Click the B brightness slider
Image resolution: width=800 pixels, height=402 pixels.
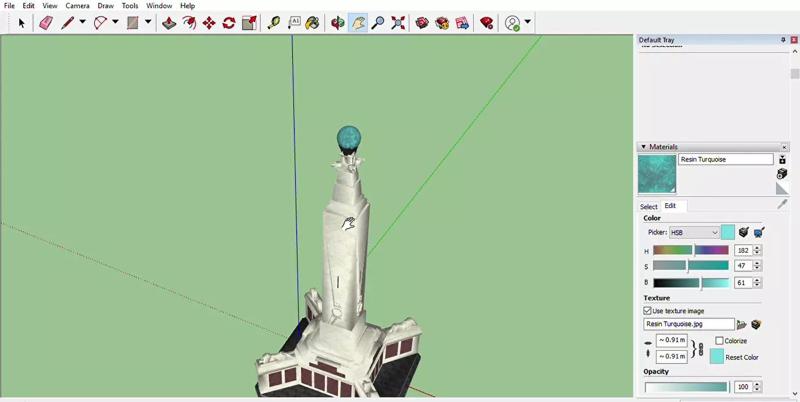point(691,283)
